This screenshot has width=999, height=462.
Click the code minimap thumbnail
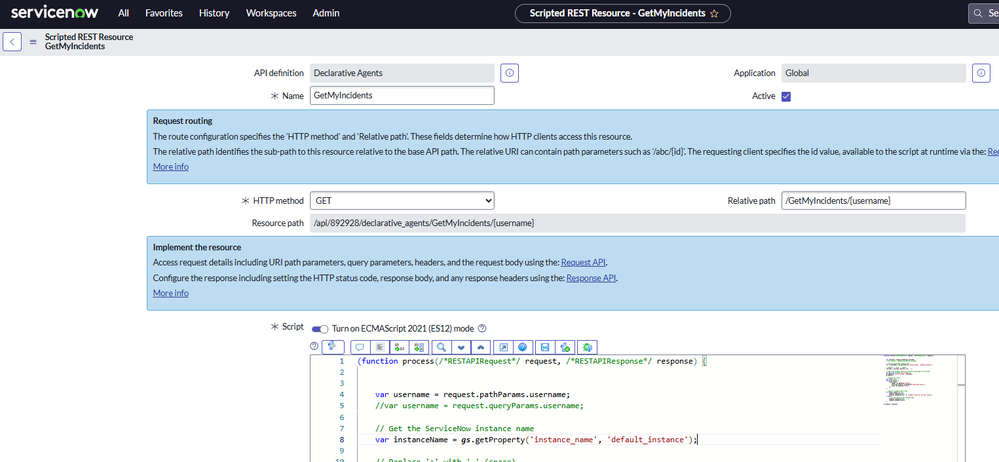[909, 379]
